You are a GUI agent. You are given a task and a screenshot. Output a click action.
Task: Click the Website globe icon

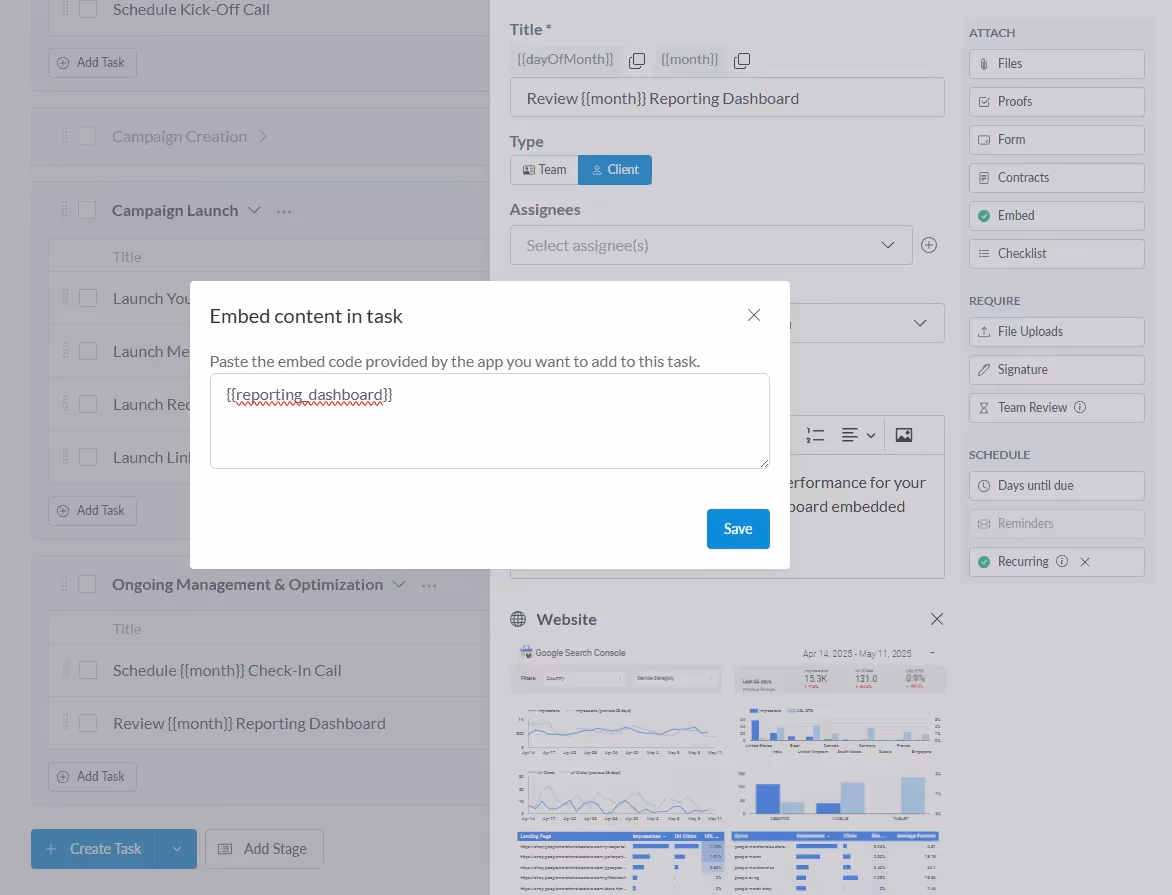click(518, 619)
